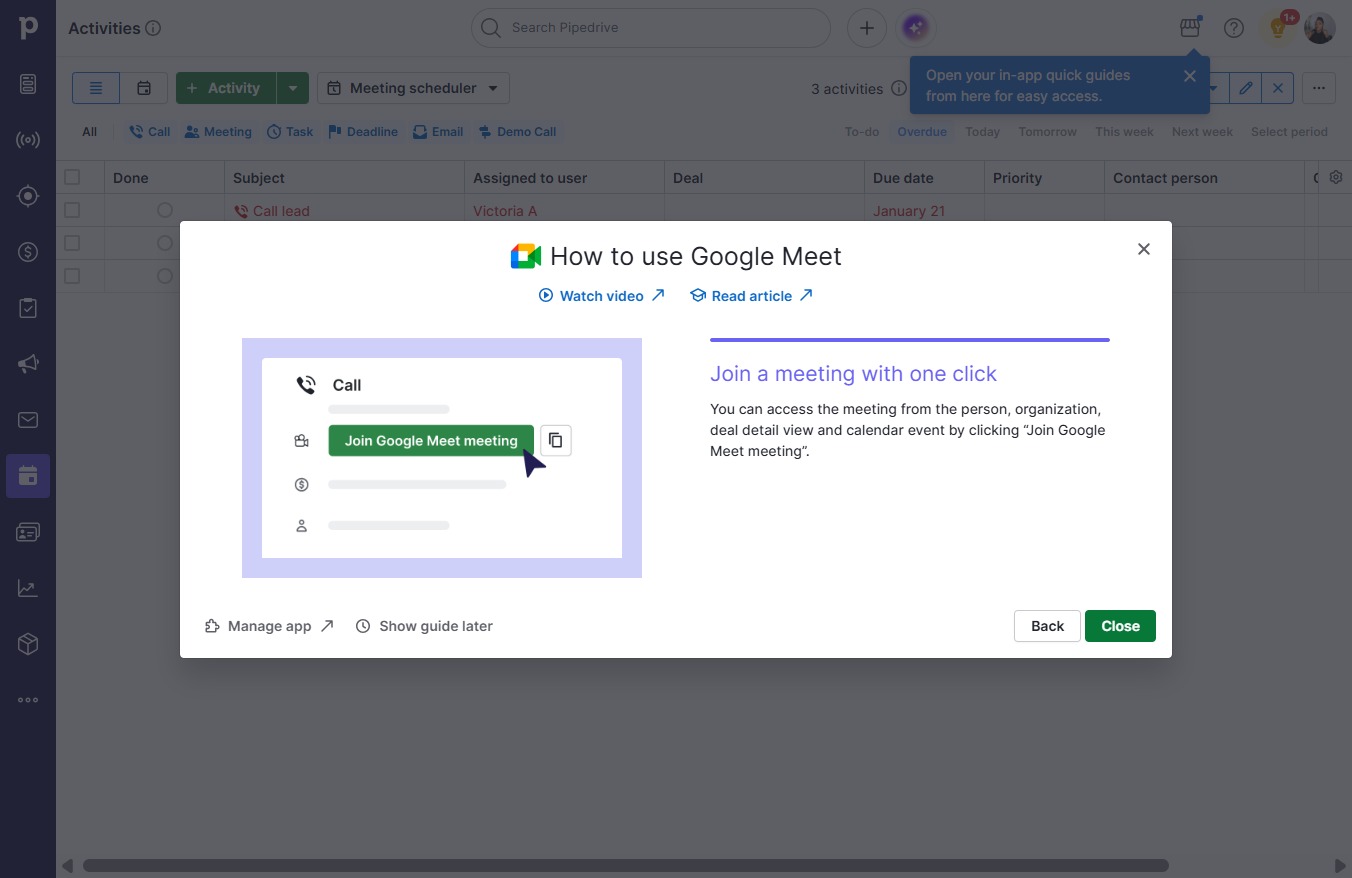Open table column settings gear
Screen dimensions: 1352x878
tap(1336, 177)
